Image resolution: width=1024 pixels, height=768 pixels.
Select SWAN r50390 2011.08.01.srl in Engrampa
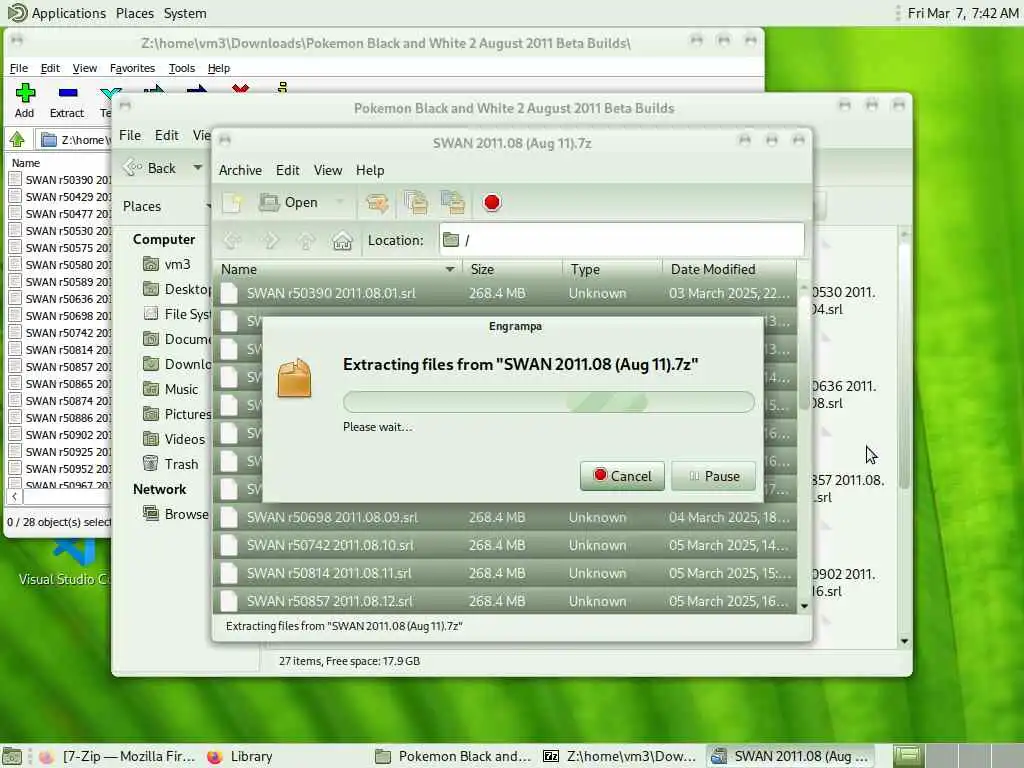[504, 293]
